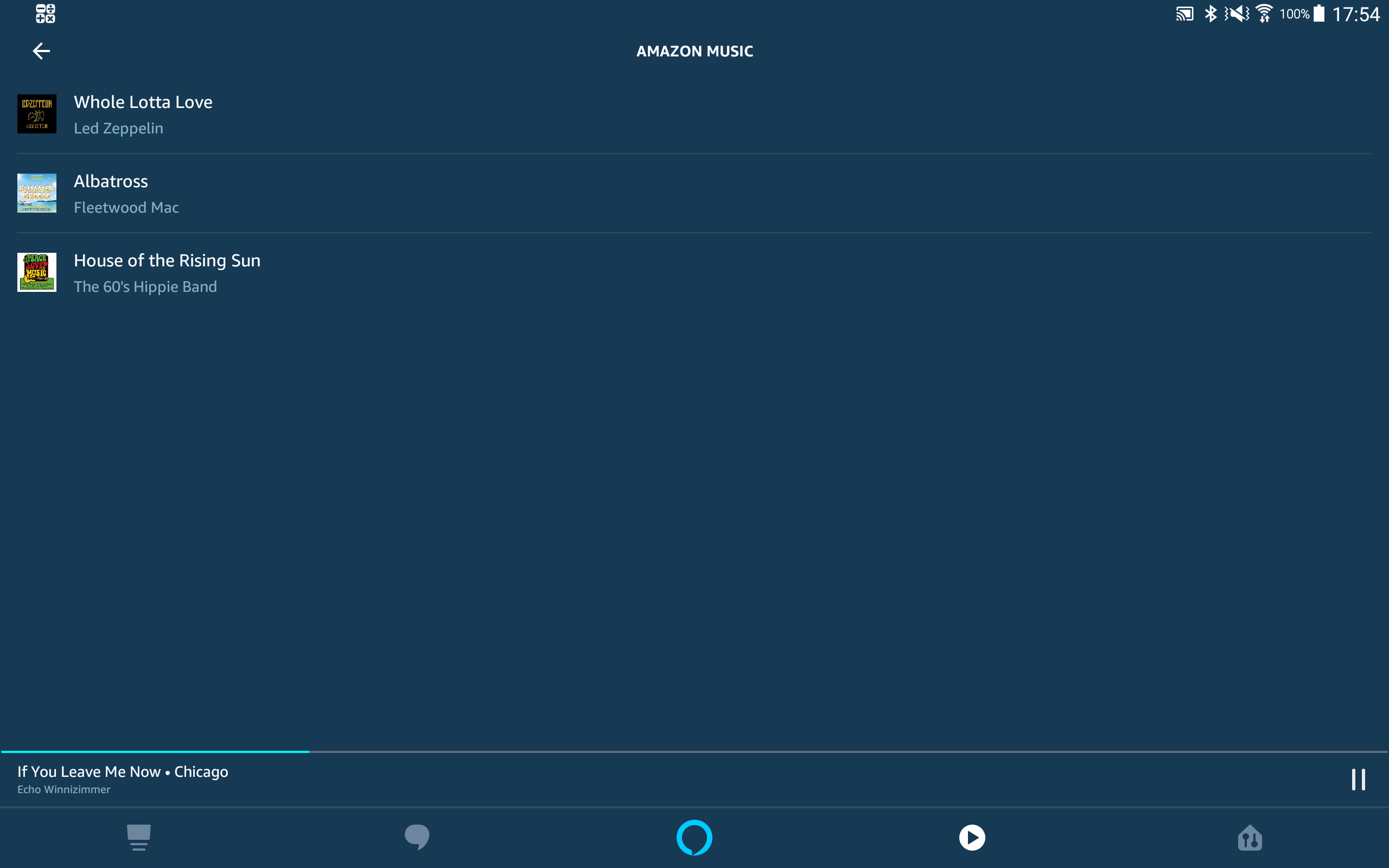The image size is (1389, 868).
Task: Open the Play tab icon
Action: (972, 837)
